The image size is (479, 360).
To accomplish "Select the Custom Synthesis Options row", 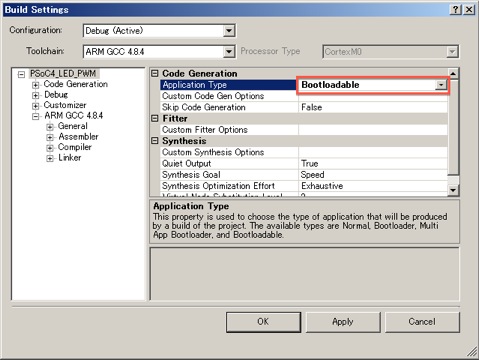I will [x=304, y=152].
